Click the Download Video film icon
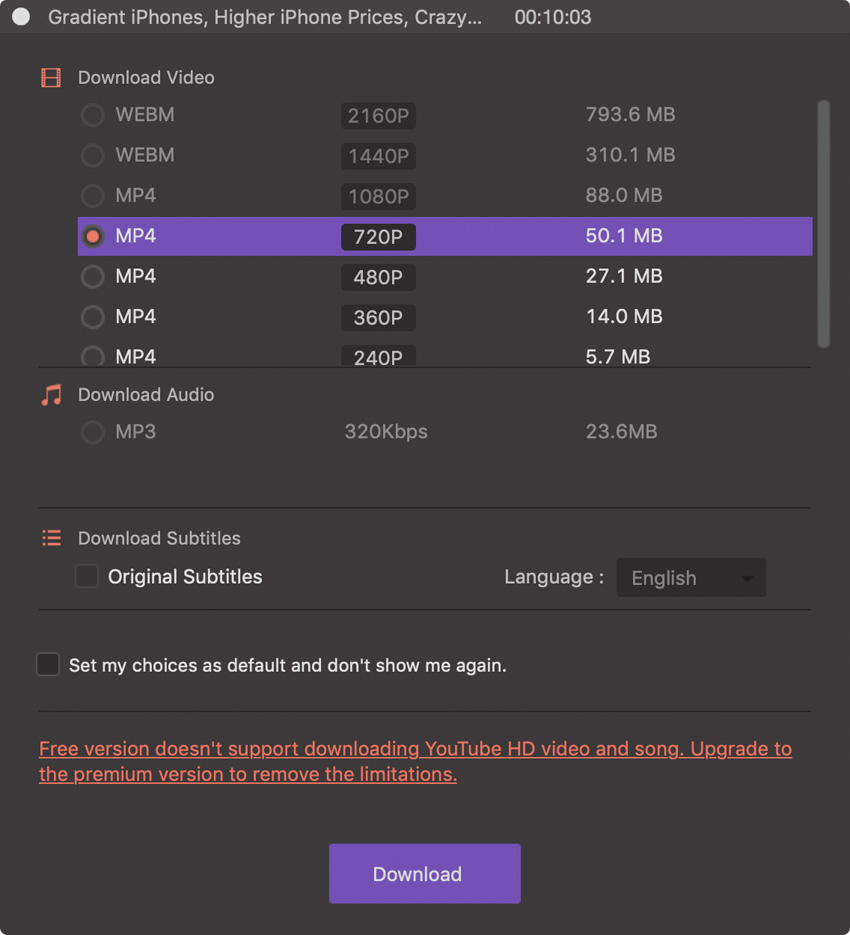This screenshot has height=935, width=850. (x=51, y=78)
